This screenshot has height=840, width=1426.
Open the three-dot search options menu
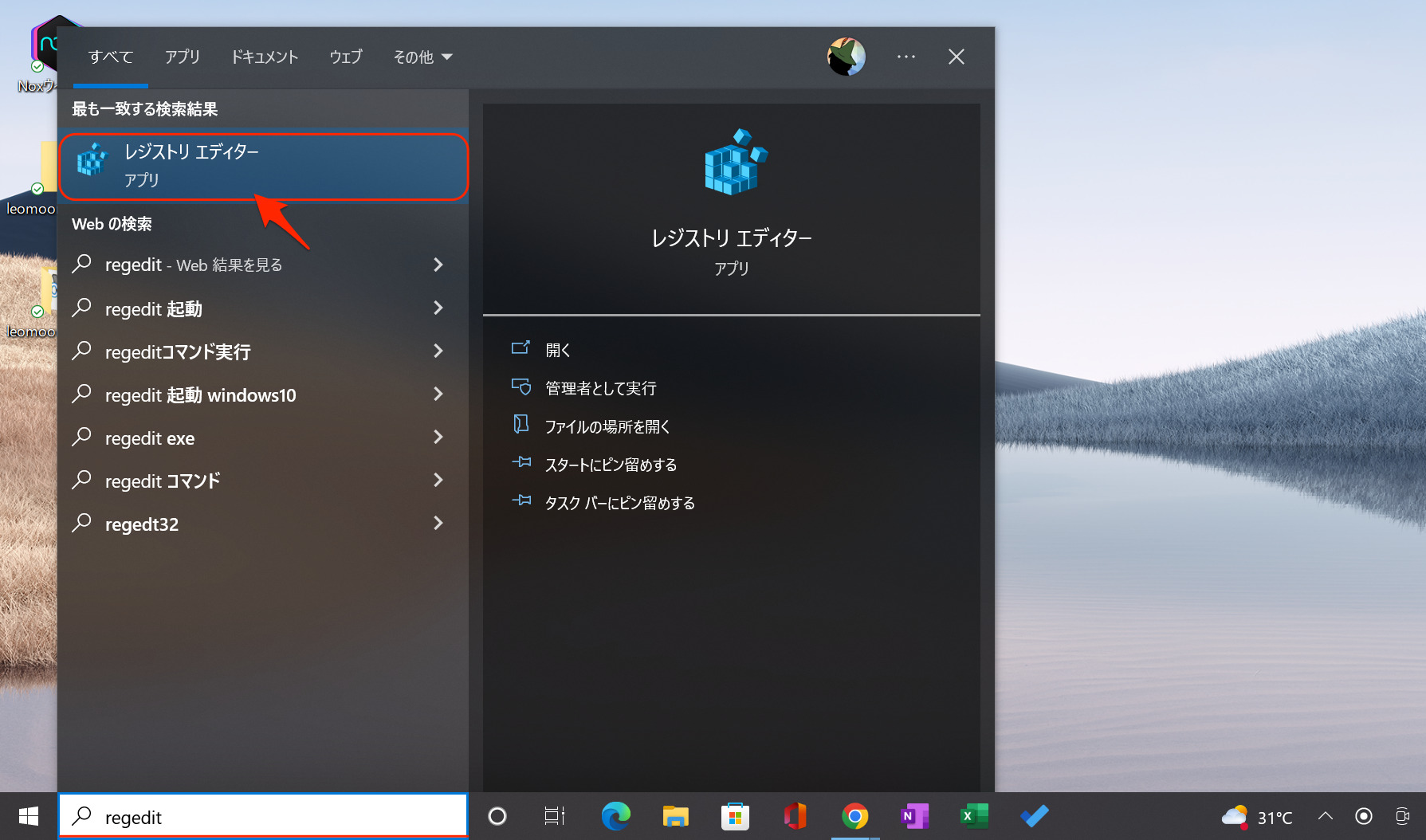coord(905,57)
